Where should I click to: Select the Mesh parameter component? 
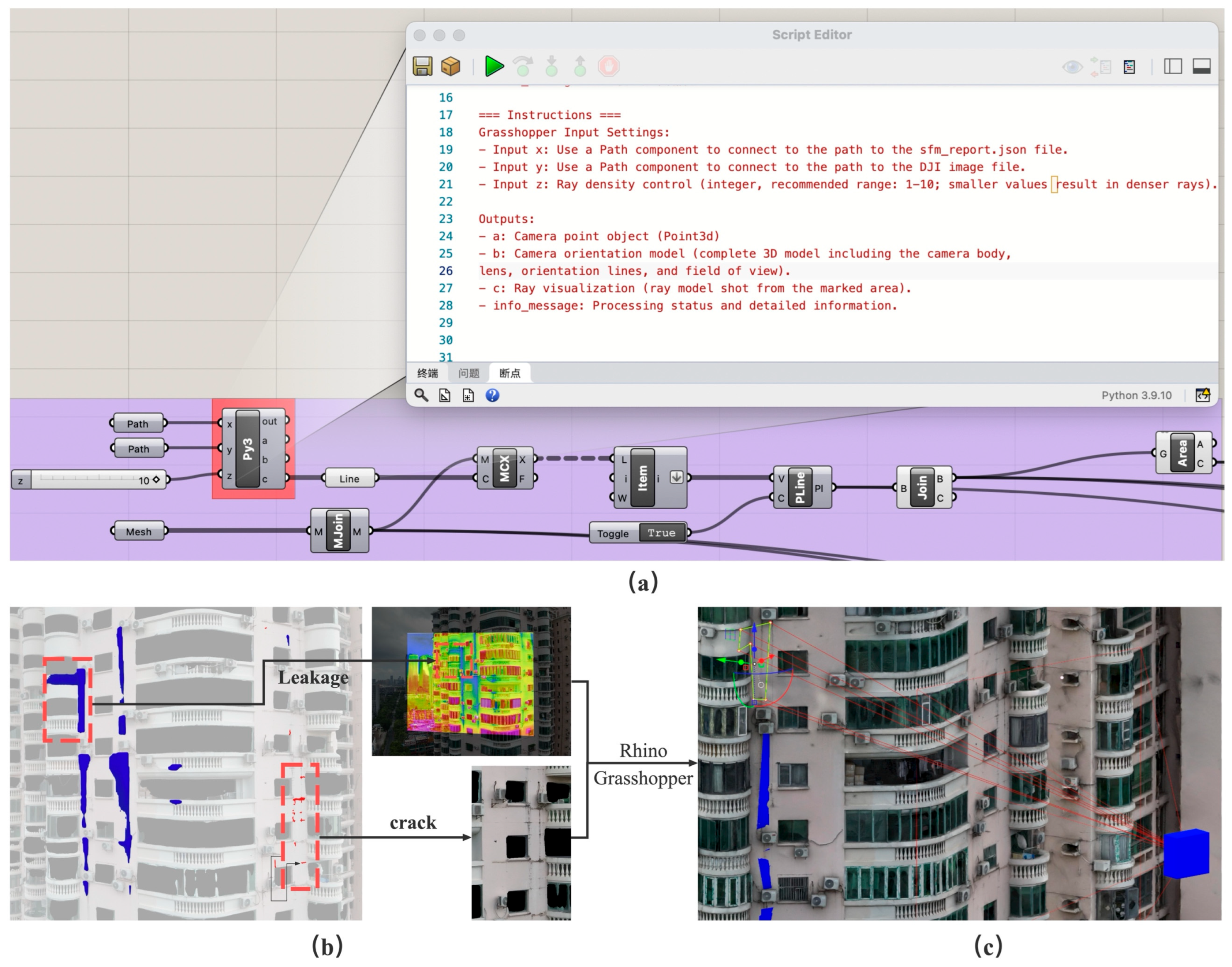pyautogui.click(x=139, y=532)
